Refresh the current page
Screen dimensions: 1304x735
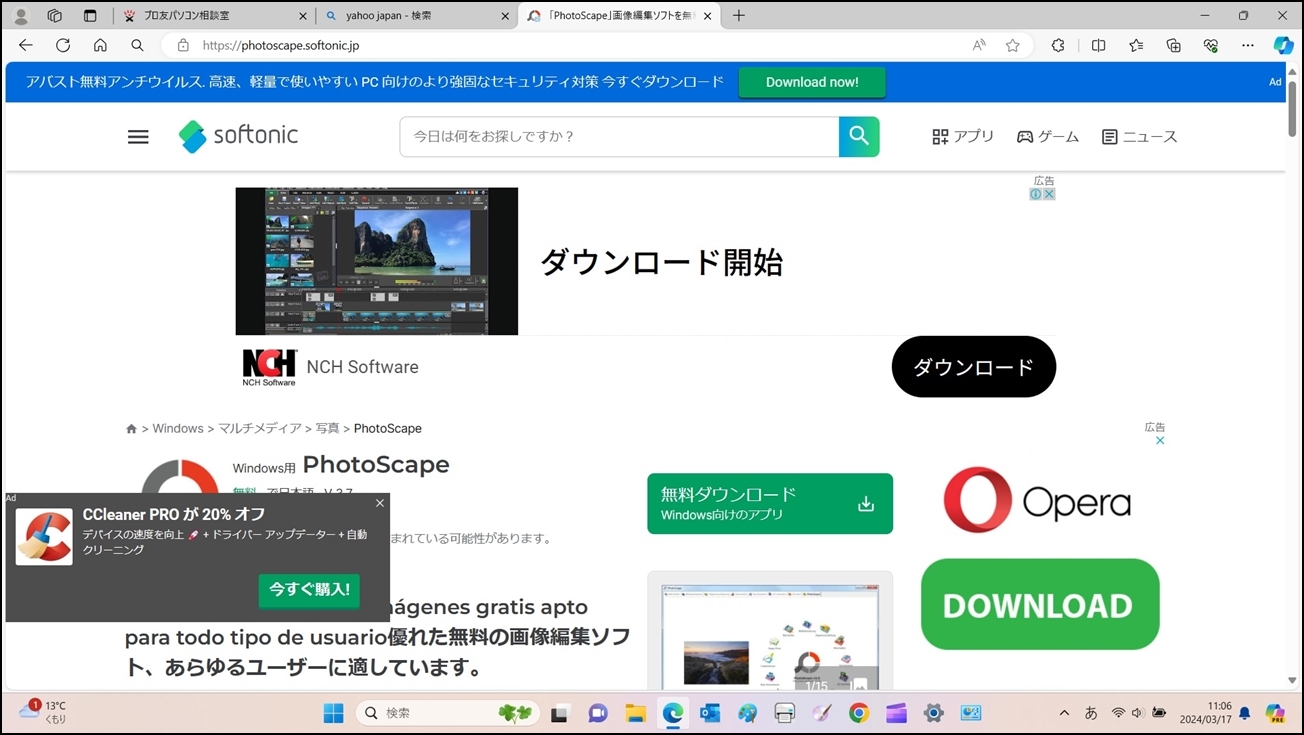[63, 45]
